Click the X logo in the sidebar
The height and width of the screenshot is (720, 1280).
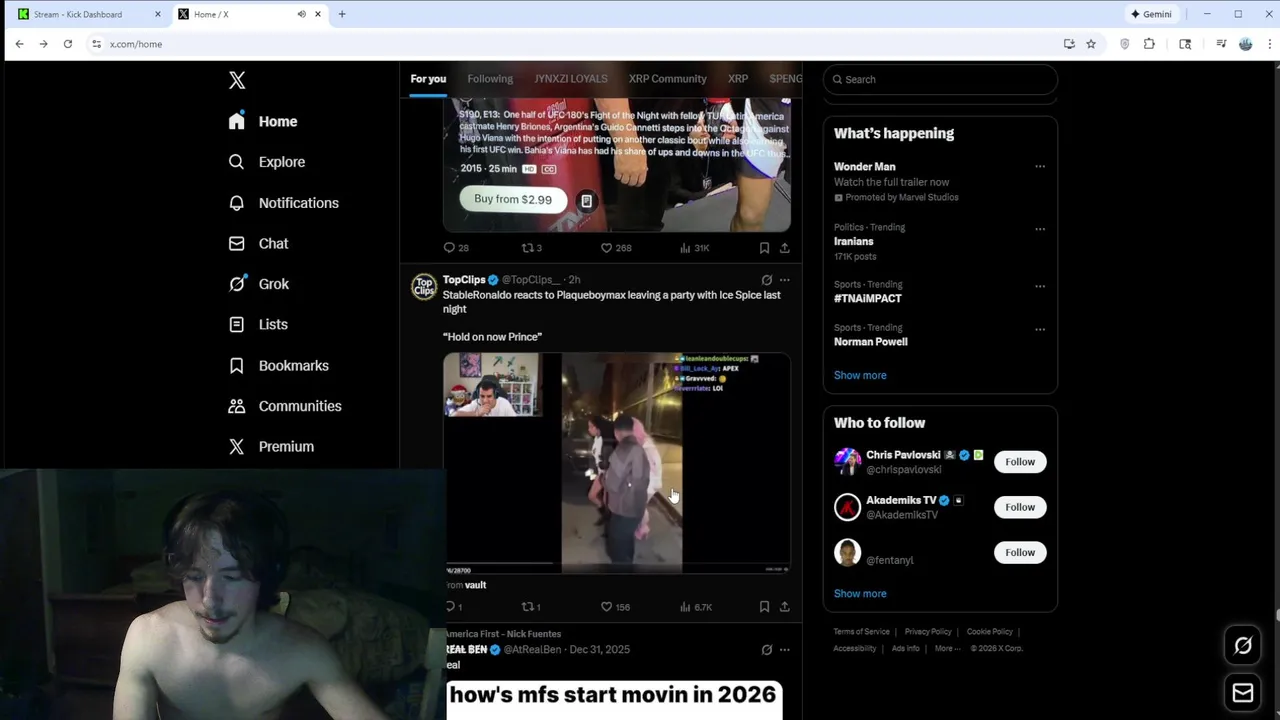pyautogui.click(x=237, y=81)
